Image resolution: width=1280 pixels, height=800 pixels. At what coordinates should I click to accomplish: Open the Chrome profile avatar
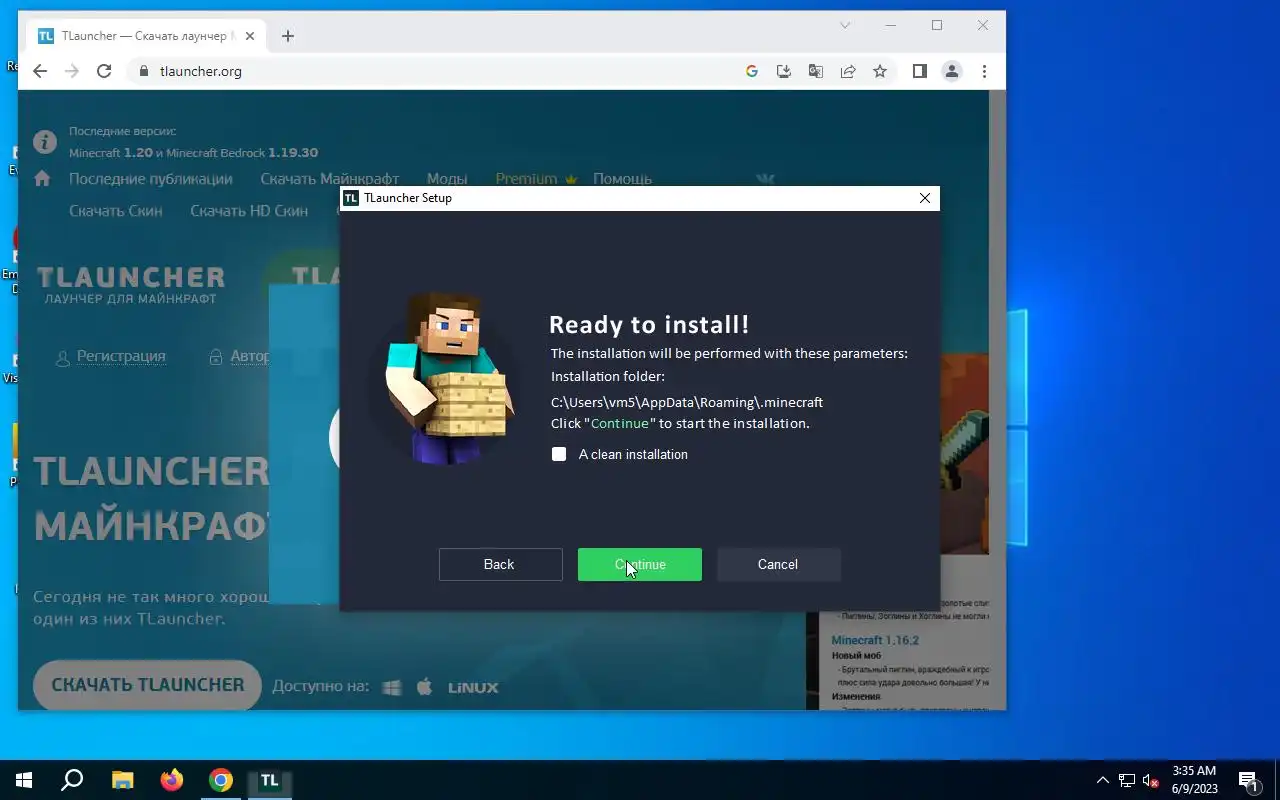coord(952,71)
